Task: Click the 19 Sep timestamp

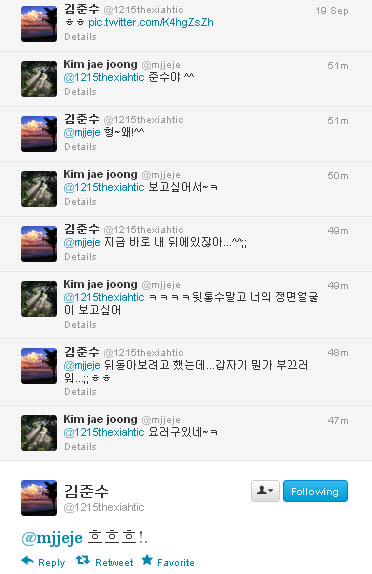Action: [332, 11]
